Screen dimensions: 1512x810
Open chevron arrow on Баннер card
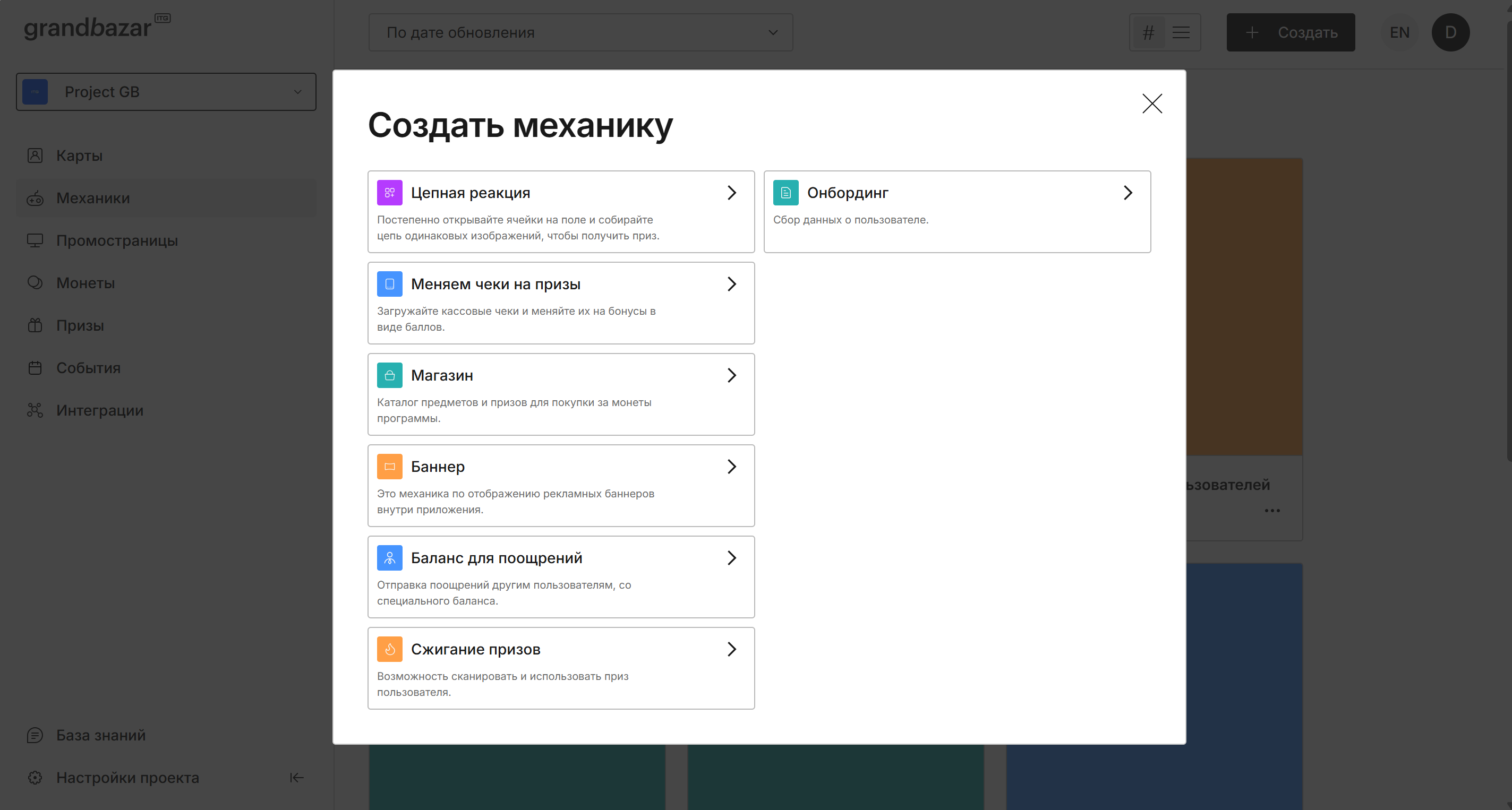click(731, 466)
